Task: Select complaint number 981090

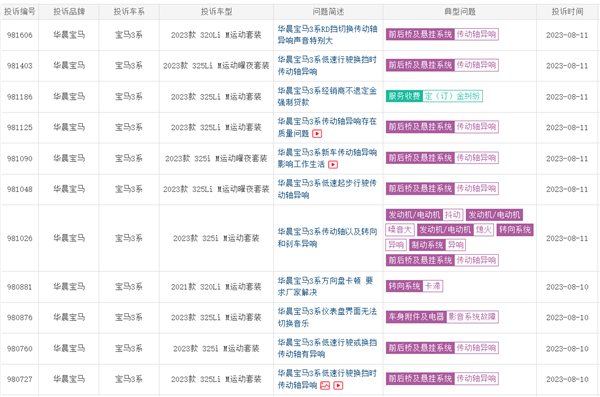Action: pos(20,158)
